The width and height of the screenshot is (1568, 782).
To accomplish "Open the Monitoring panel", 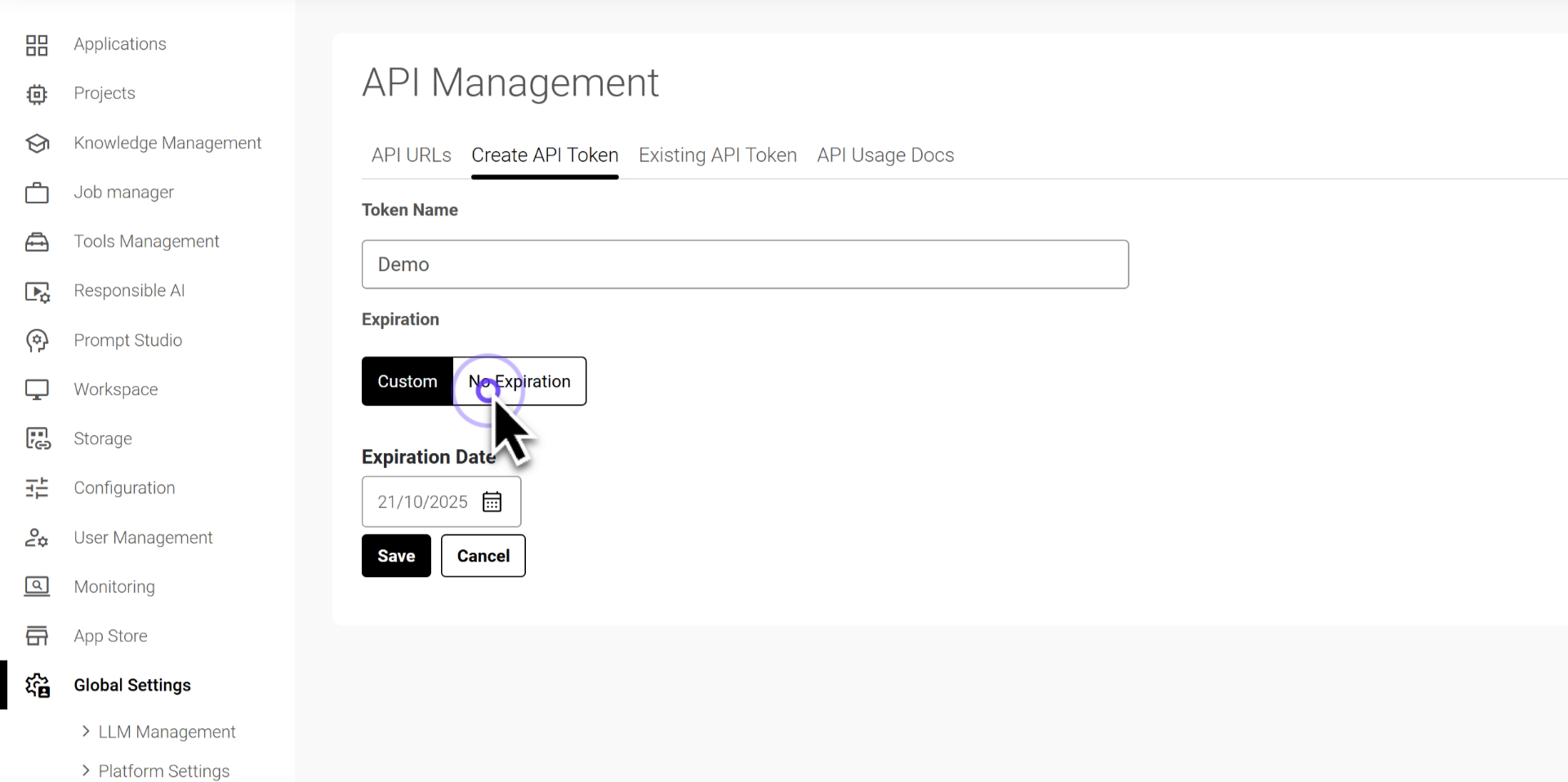I will point(114,586).
